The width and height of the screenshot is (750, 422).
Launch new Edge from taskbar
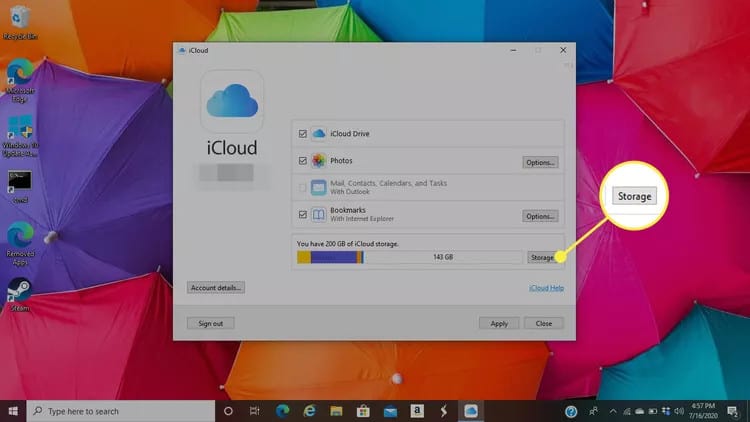coord(282,411)
